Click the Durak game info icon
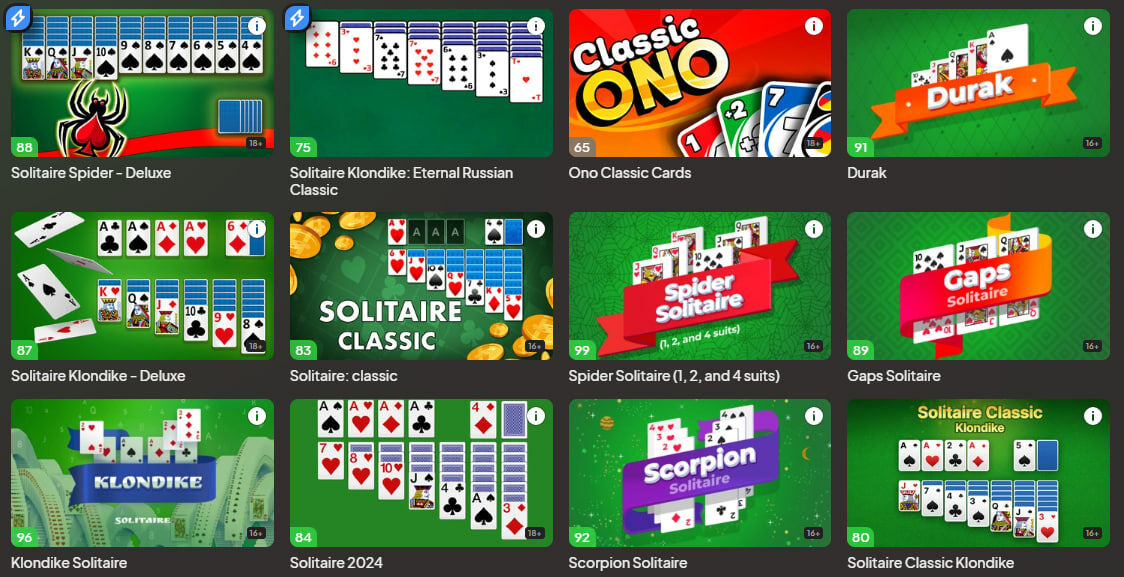The image size is (1124, 577). coord(1092,27)
